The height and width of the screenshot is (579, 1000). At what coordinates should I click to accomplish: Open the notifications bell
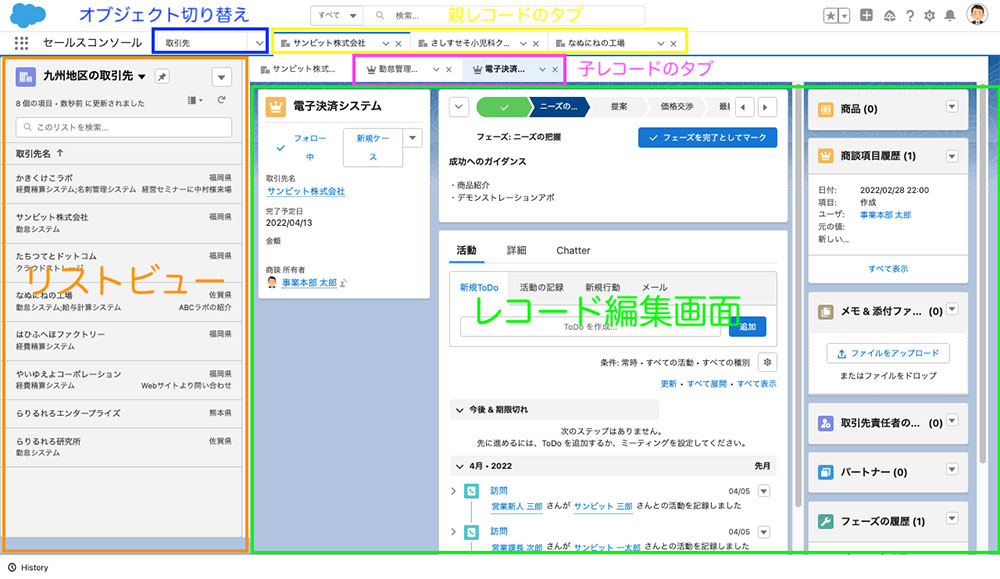pyautogui.click(x=950, y=16)
